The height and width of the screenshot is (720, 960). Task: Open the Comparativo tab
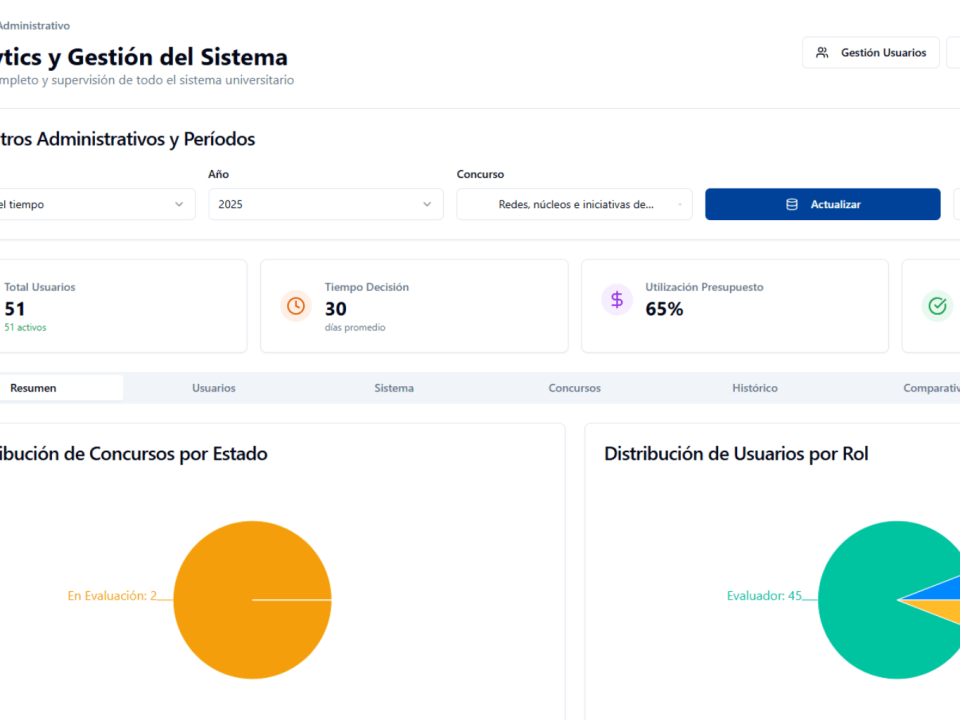(930, 388)
